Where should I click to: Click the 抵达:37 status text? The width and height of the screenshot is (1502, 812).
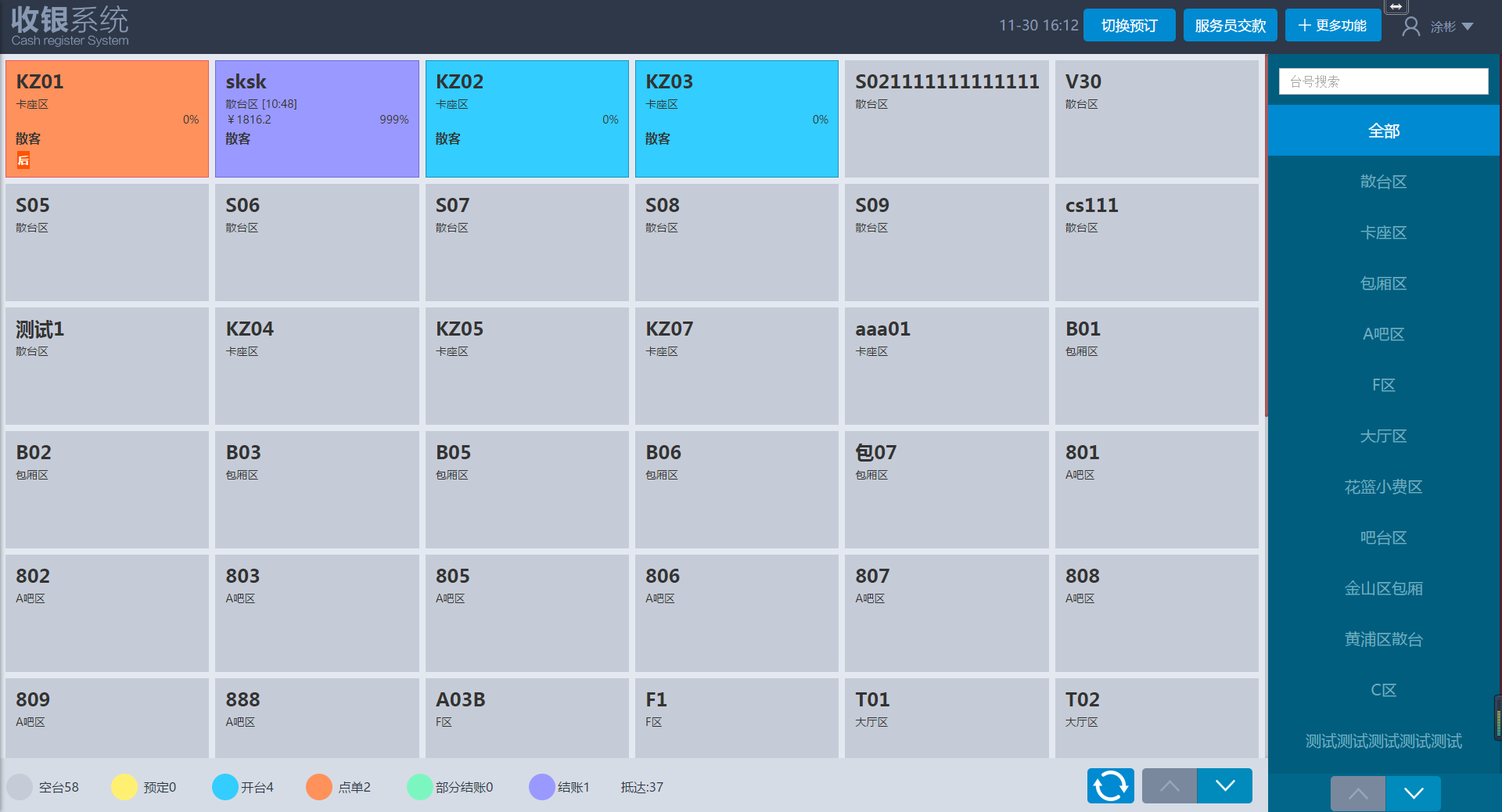[x=641, y=787]
